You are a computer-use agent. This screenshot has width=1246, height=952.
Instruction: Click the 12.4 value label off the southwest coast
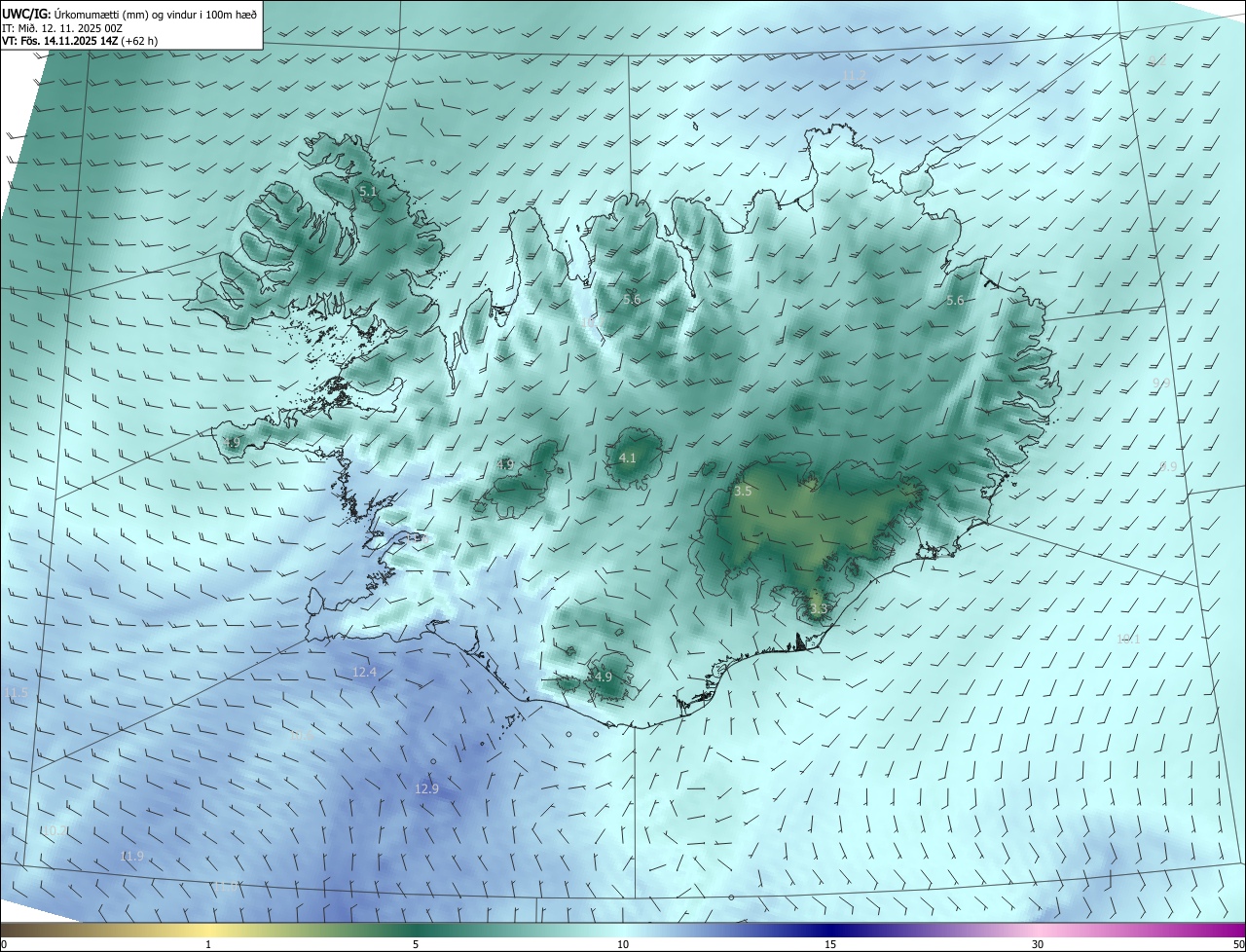click(x=364, y=672)
